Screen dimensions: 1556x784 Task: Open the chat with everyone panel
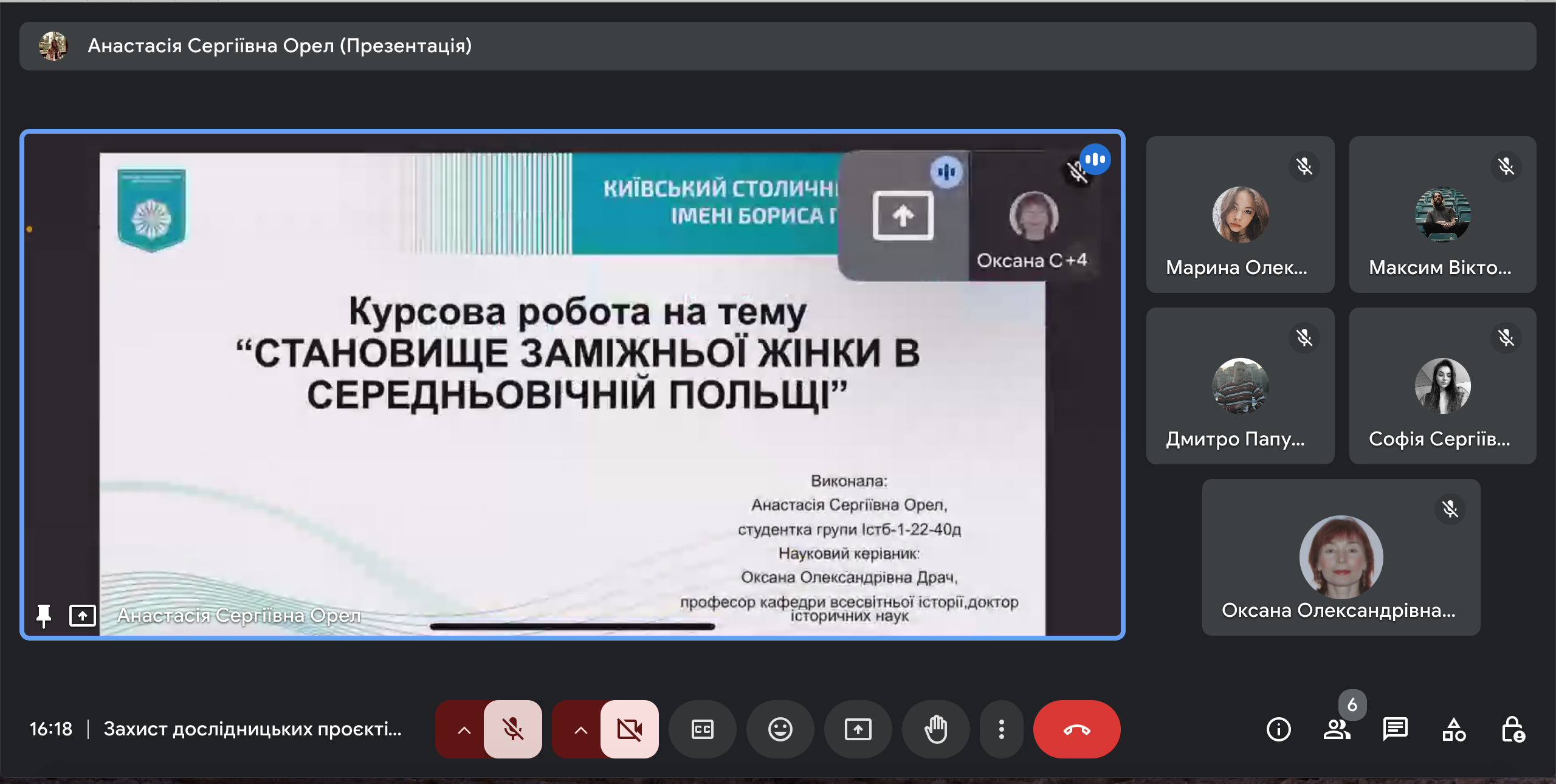(x=1395, y=729)
